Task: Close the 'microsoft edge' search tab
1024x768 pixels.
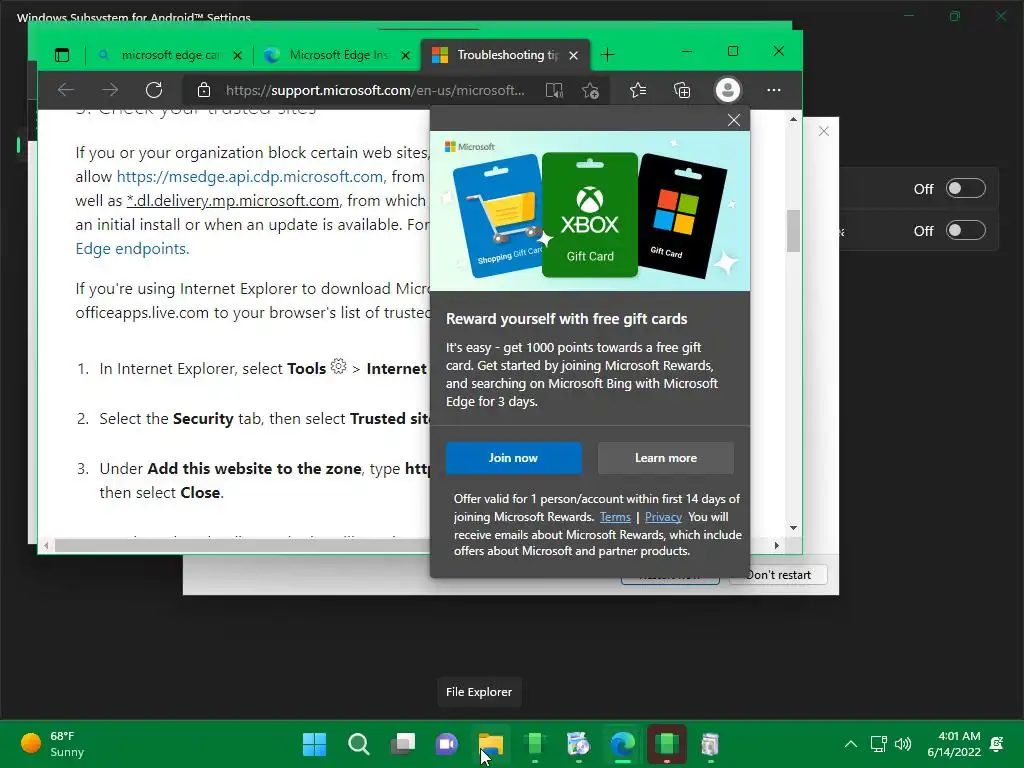Action: [238, 56]
